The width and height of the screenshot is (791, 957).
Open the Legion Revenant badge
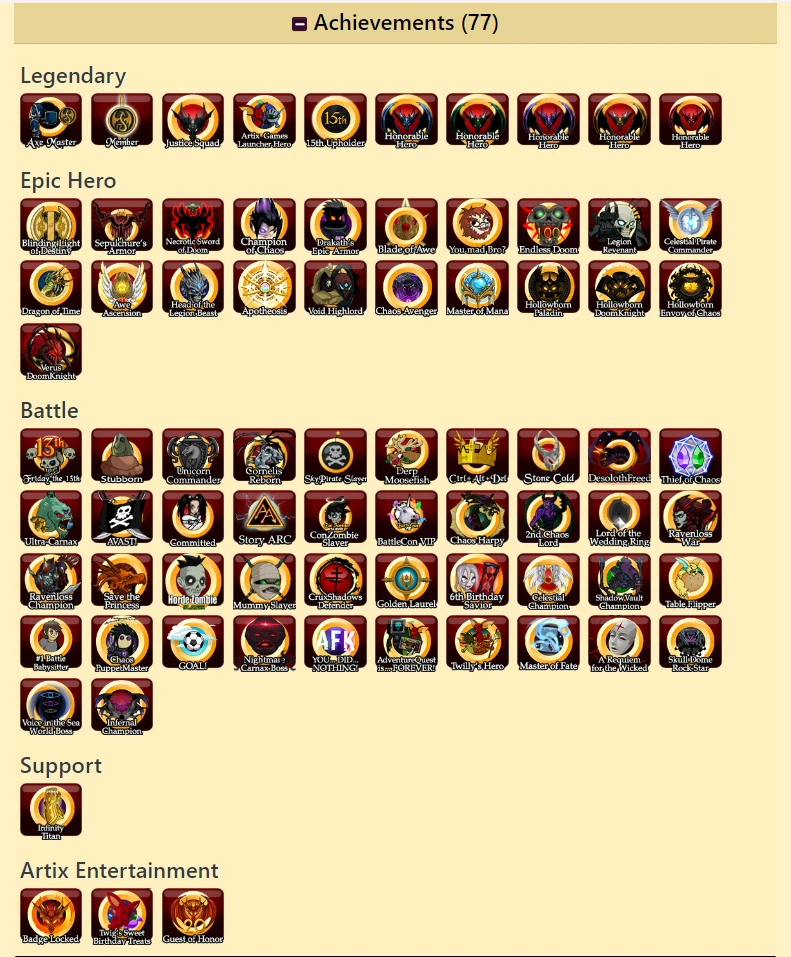click(619, 226)
